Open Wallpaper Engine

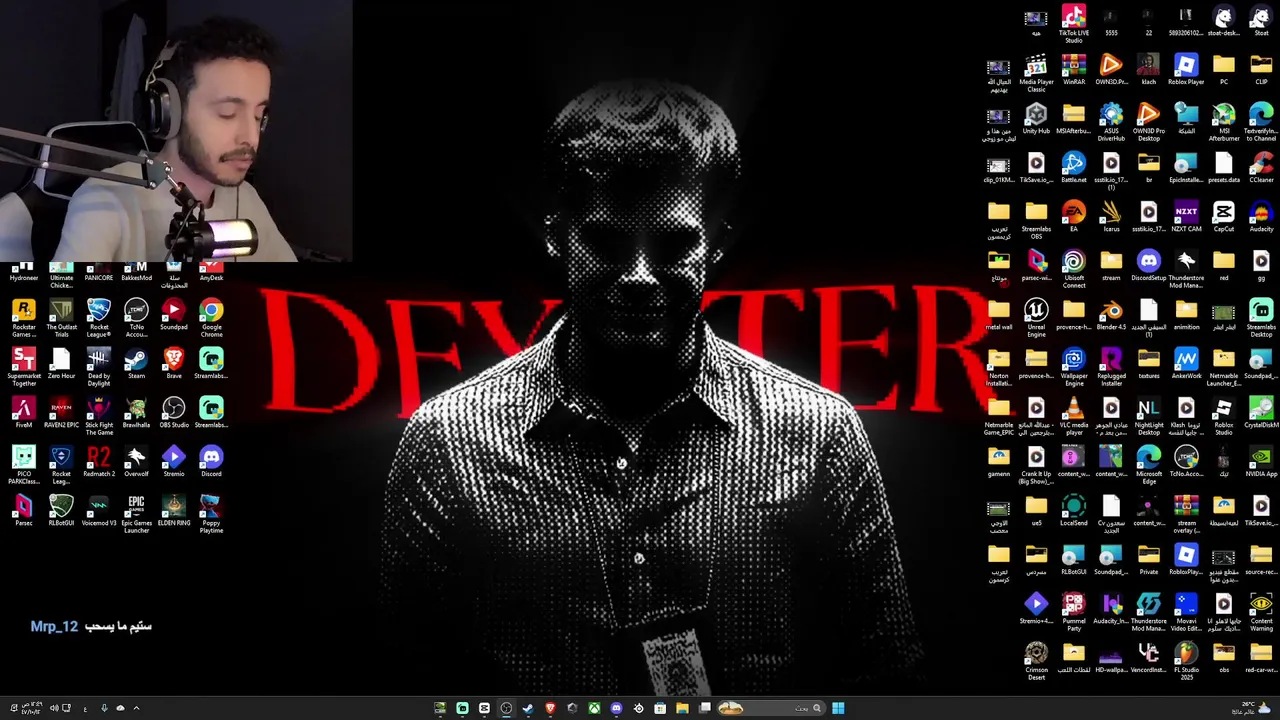click(1073, 367)
